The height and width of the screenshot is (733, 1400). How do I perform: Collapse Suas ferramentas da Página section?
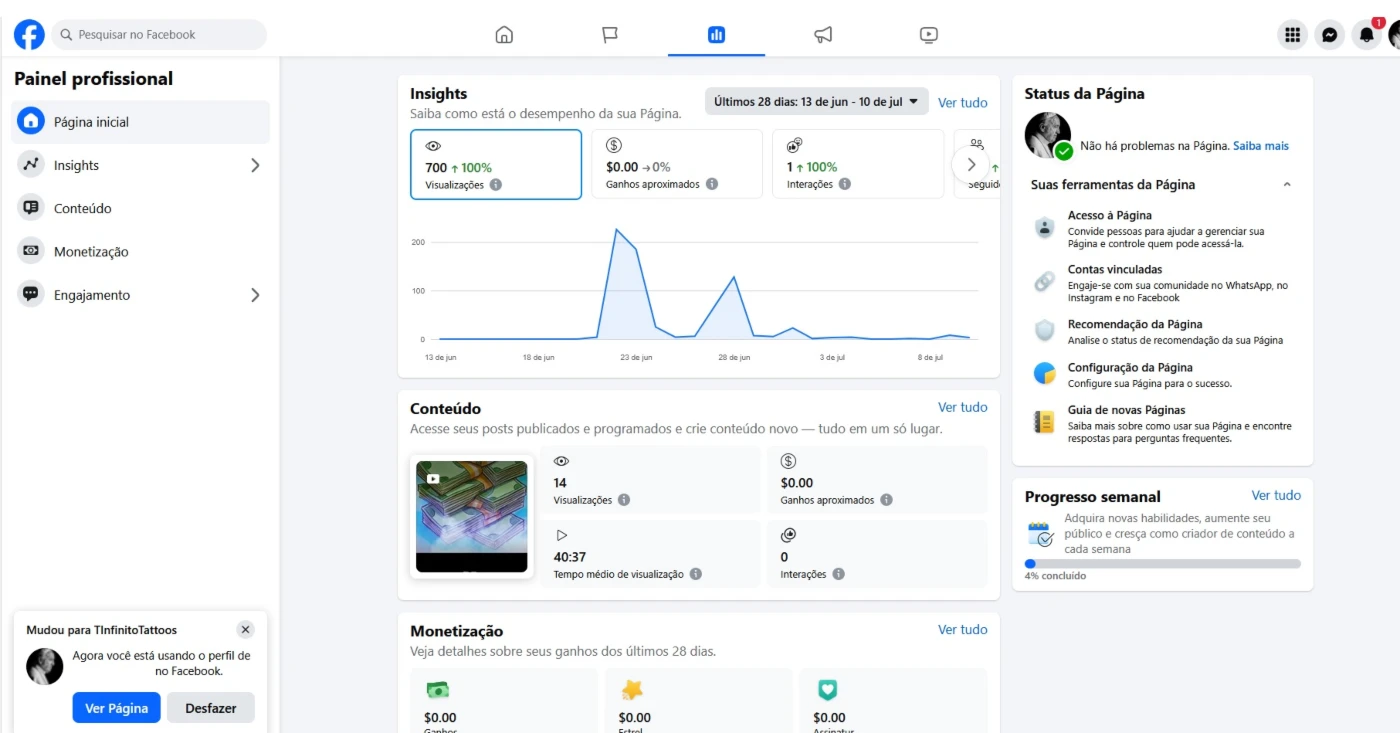click(1287, 185)
